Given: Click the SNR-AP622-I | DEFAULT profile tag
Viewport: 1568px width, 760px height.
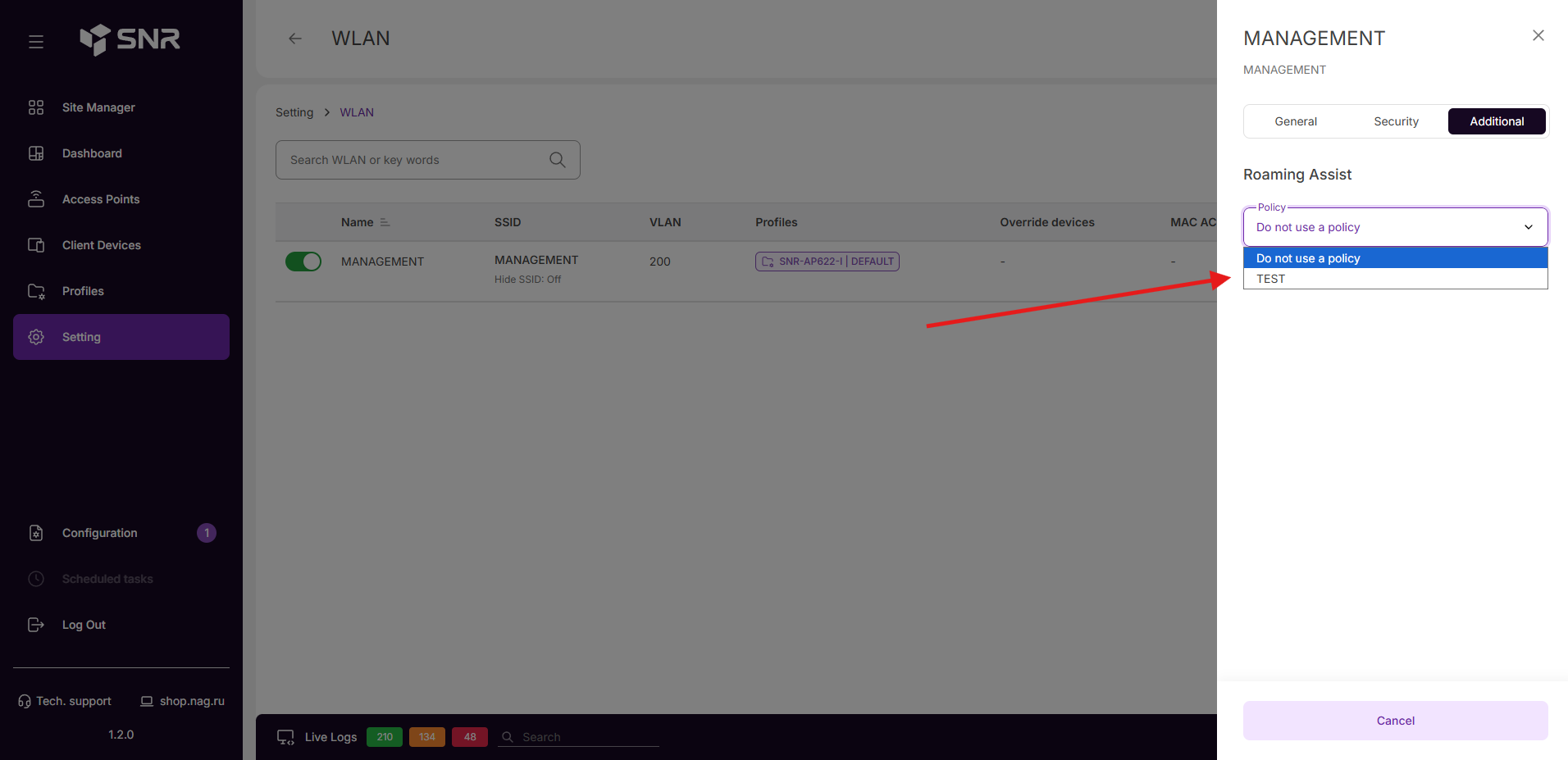Looking at the screenshot, I should pyautogui.click(x=827, y=262).
